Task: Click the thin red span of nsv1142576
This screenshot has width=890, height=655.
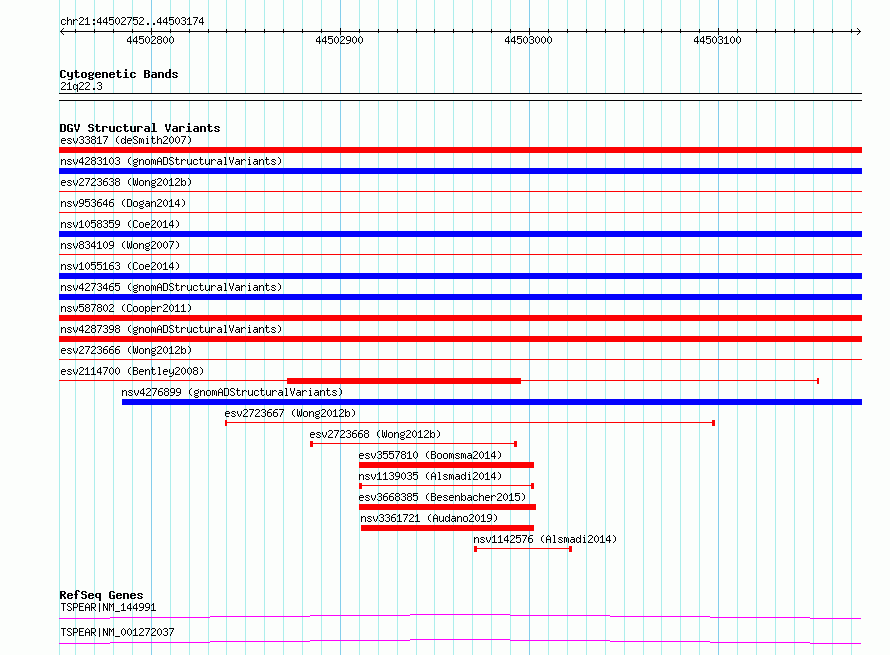Action: pos(523,549)
